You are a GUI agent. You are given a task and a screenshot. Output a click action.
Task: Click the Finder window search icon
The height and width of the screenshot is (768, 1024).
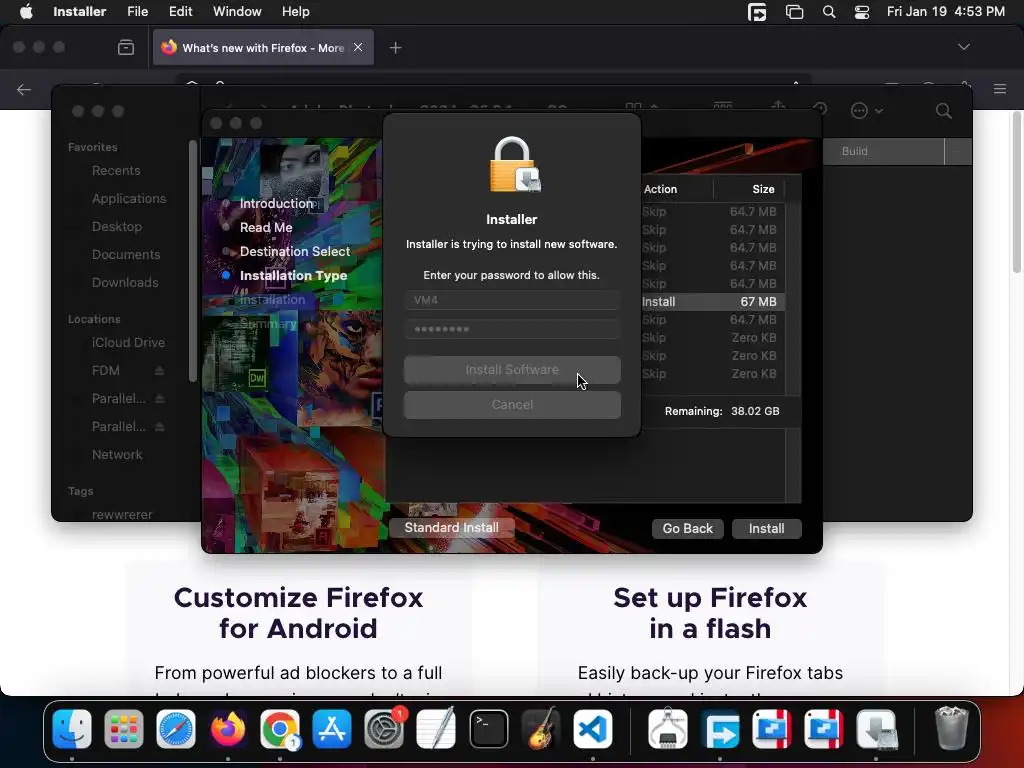[943, 111]
